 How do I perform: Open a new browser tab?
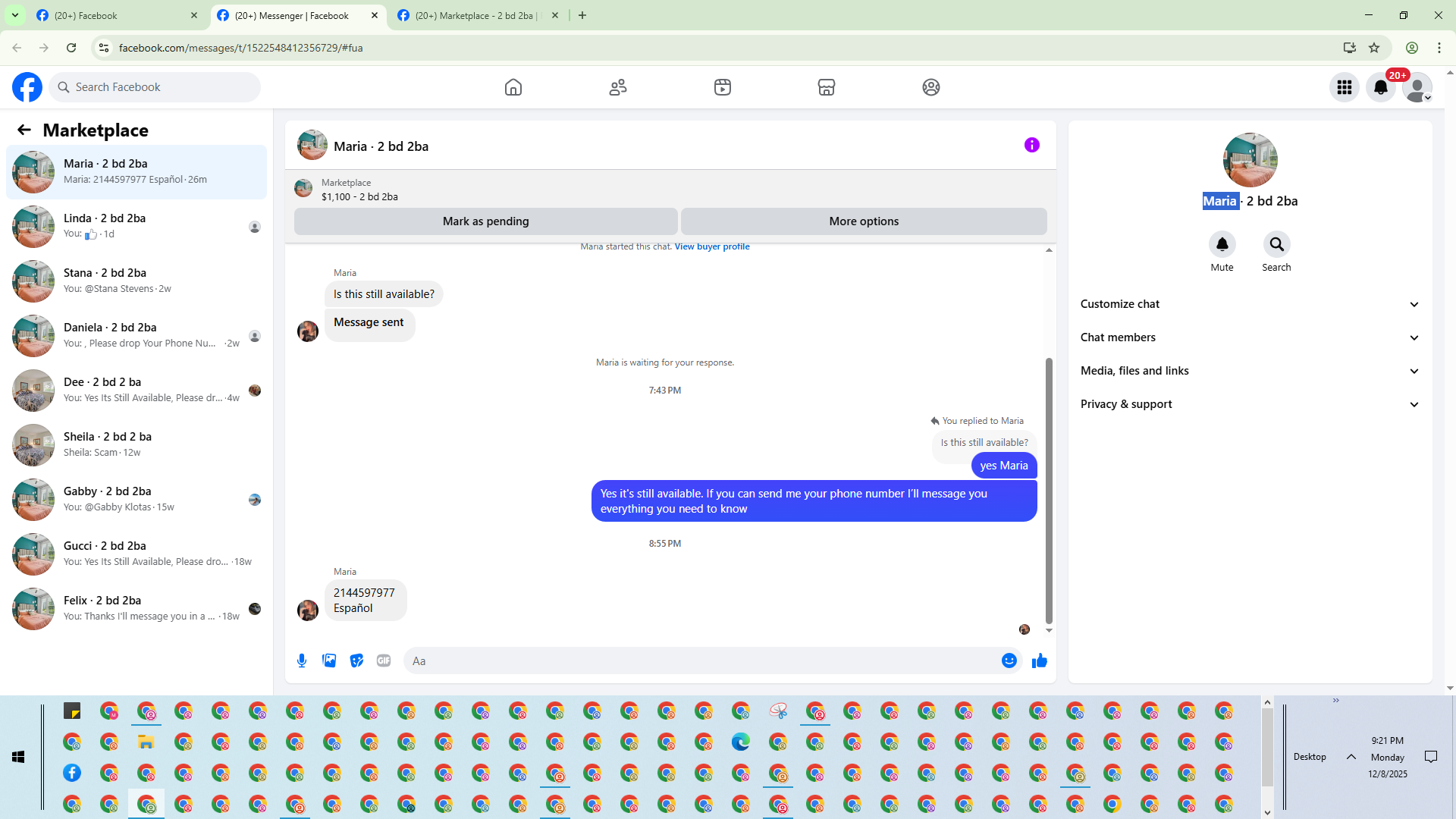(x=582, y=15)
